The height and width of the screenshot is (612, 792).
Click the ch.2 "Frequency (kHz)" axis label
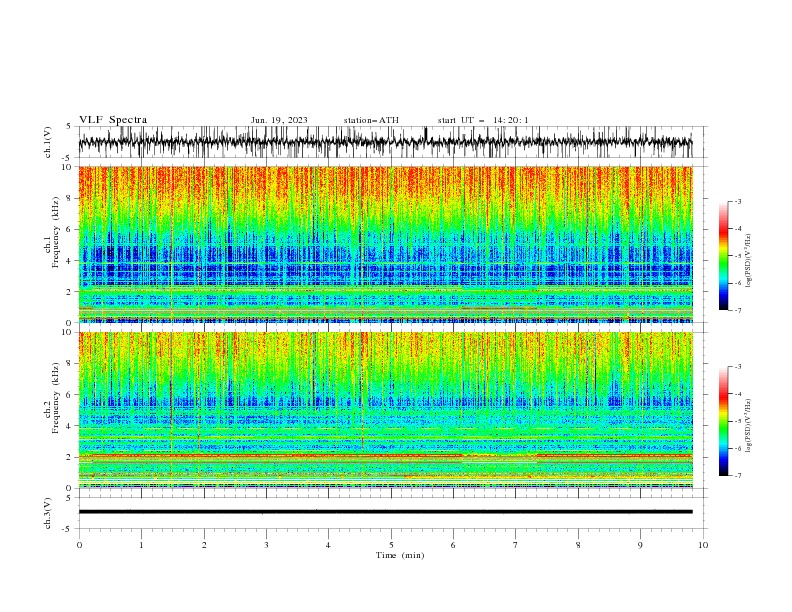56,398
